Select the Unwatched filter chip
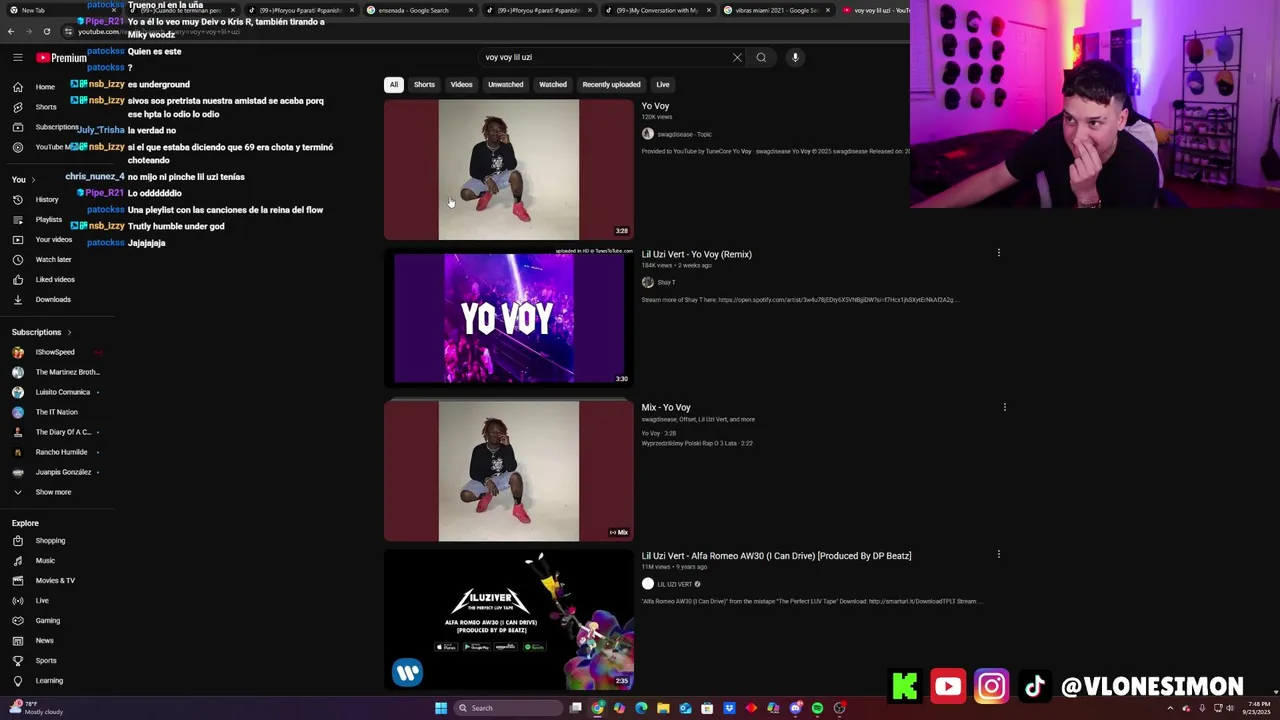Screen dimensions: 1280x720 [505, 84]
